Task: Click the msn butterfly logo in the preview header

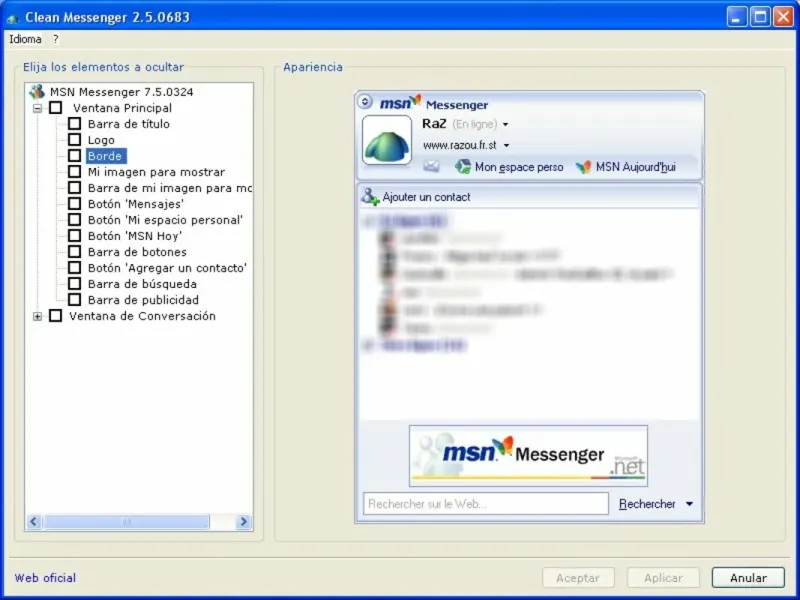Action: point(401,102)
